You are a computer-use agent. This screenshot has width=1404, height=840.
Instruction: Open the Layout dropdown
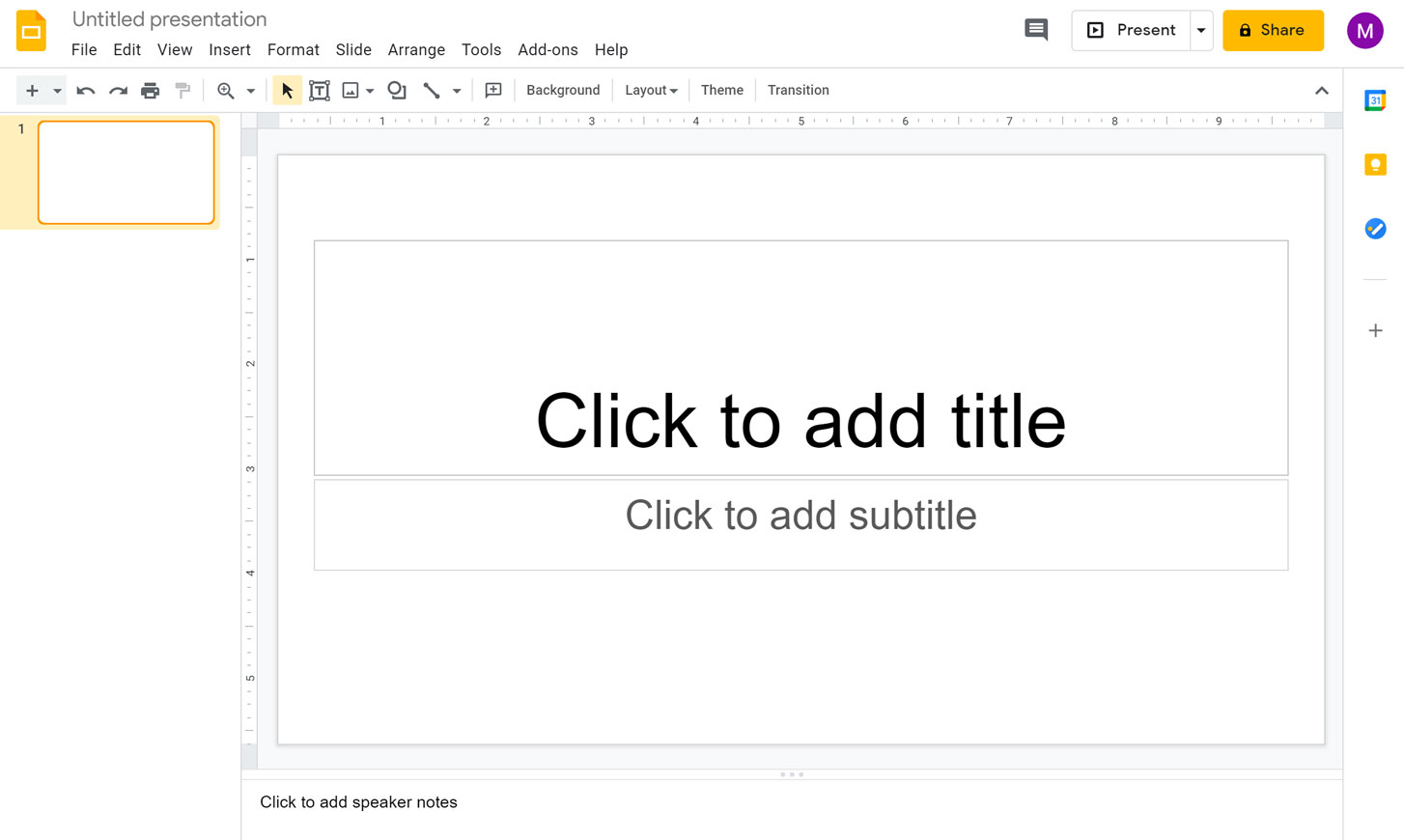pos(651,90)
